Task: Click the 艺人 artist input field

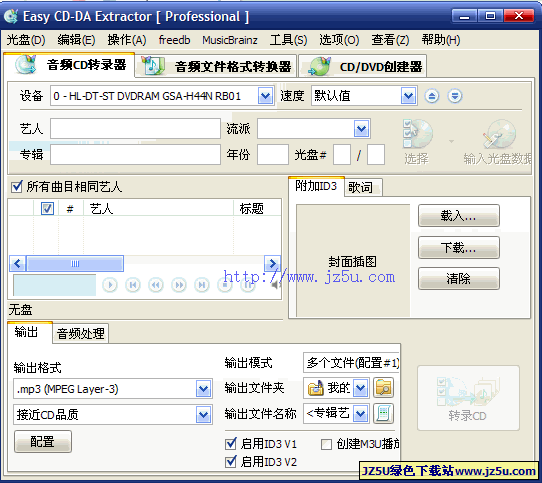Action: [x=136, y=129]
